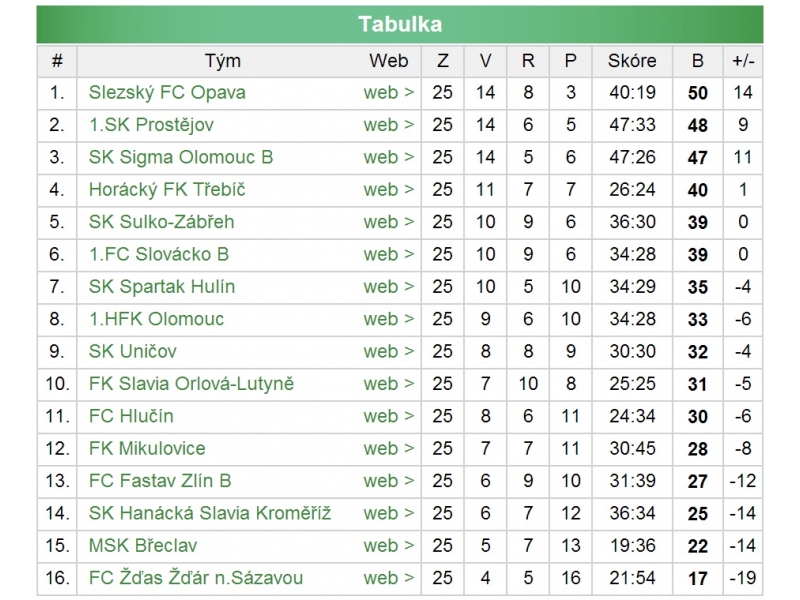The width and height of the screenshot is (800, 600).
Task: Click the 1.FC Slovácko B team name
Action: pos(159,254)
